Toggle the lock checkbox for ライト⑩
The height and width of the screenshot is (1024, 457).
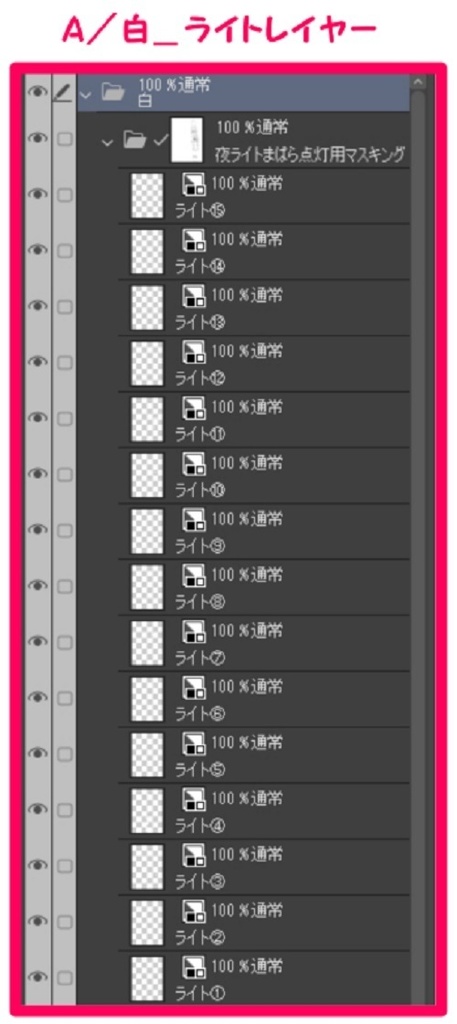pos(64,474)
